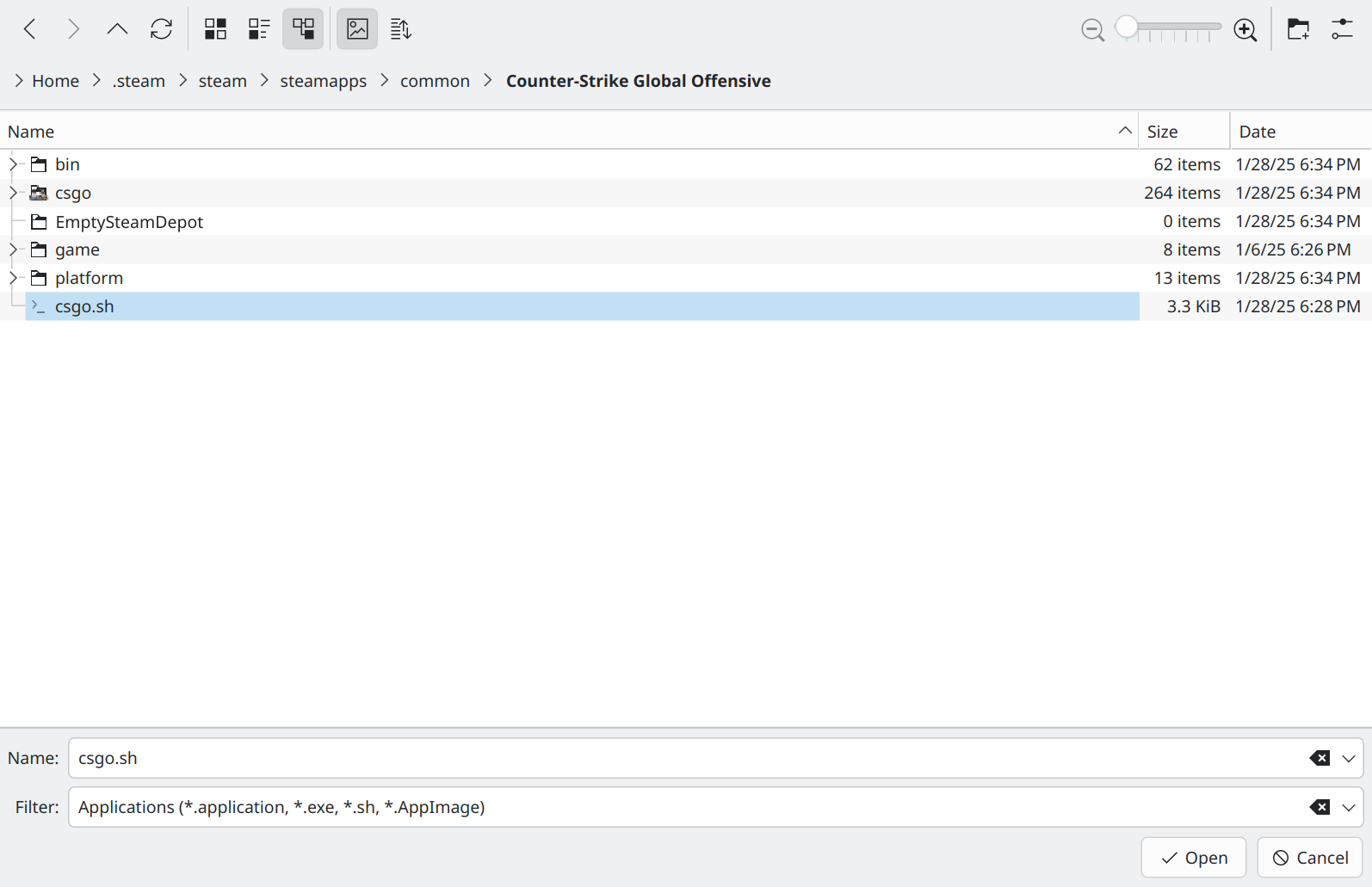Image resolution: width=1372 pixels, height=887 pixels.
Task: Open the arrow between Home and .steam
Action: click(96, 81)
